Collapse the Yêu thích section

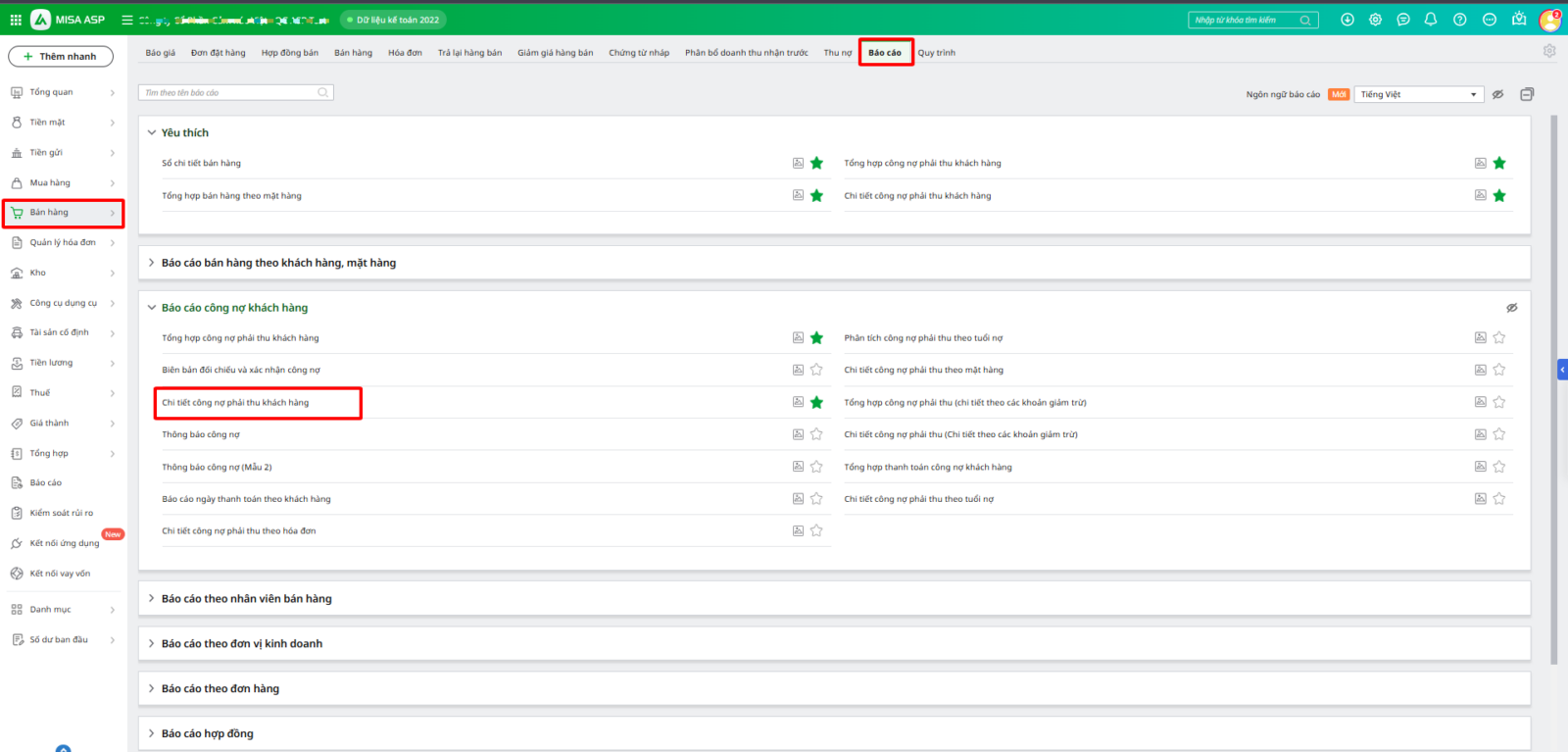(152, 132)
